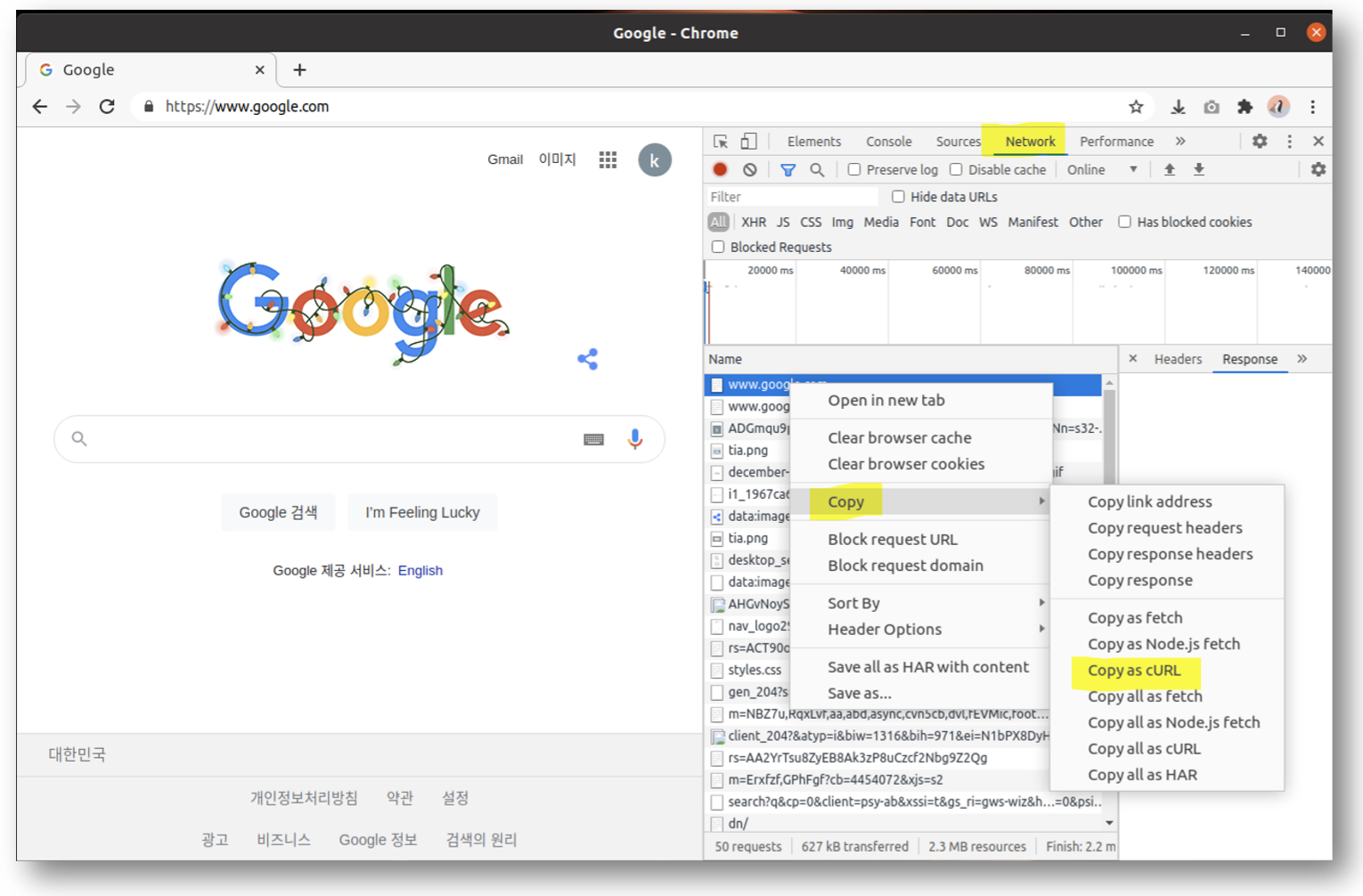Open the Gmail link

[x=505, y=159]
